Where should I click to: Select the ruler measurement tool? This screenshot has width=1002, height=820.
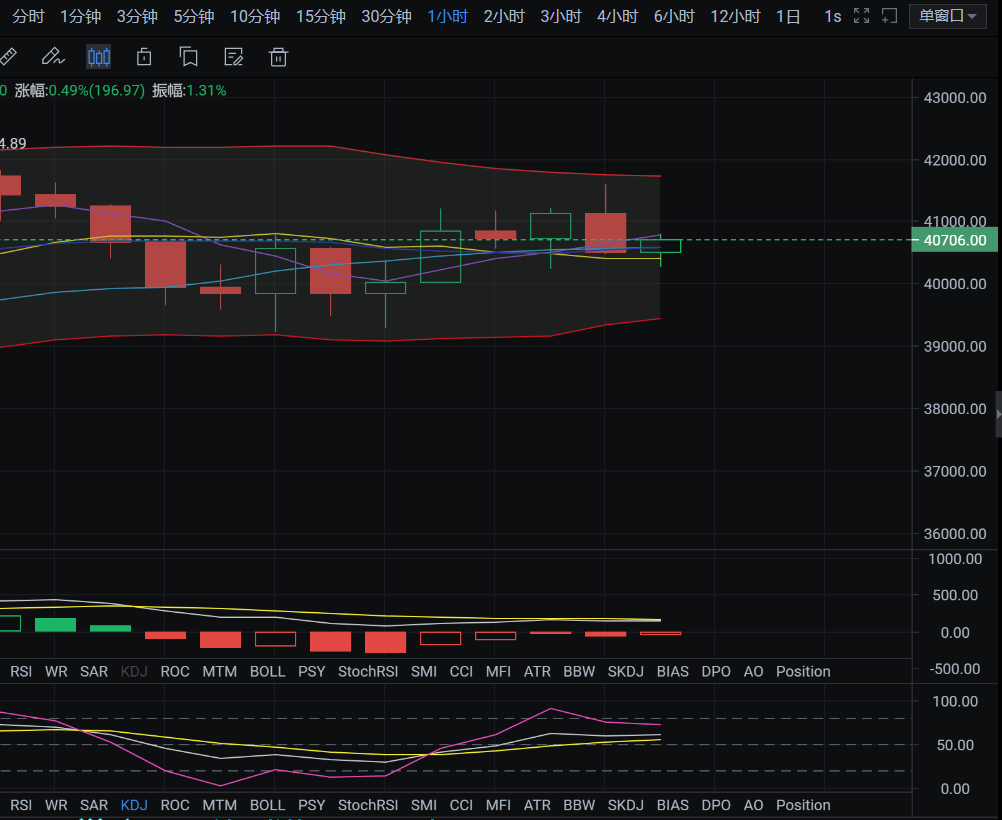coord(6,57)
